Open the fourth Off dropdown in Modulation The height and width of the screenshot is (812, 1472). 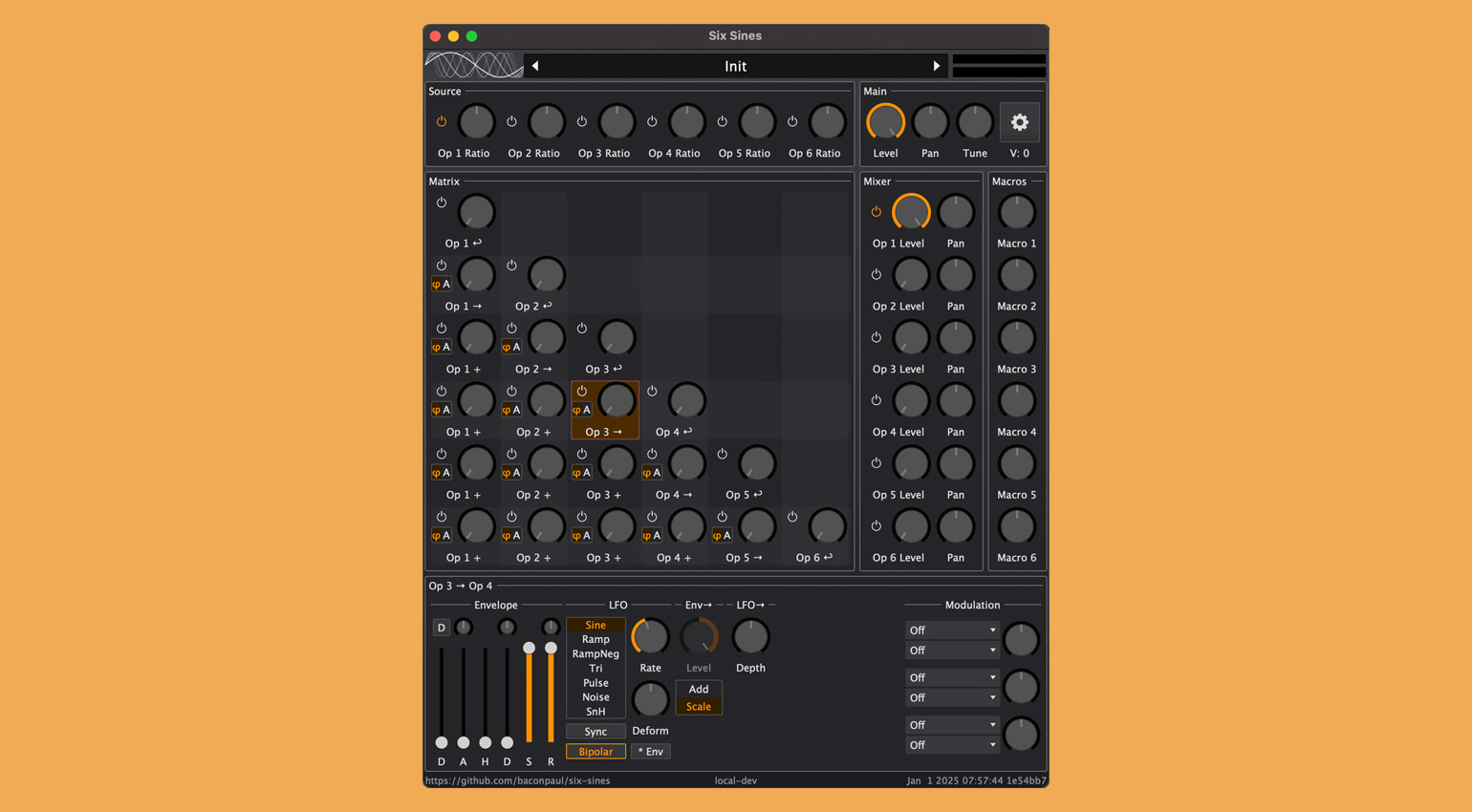pyautogui.click(x=952, y=698)
